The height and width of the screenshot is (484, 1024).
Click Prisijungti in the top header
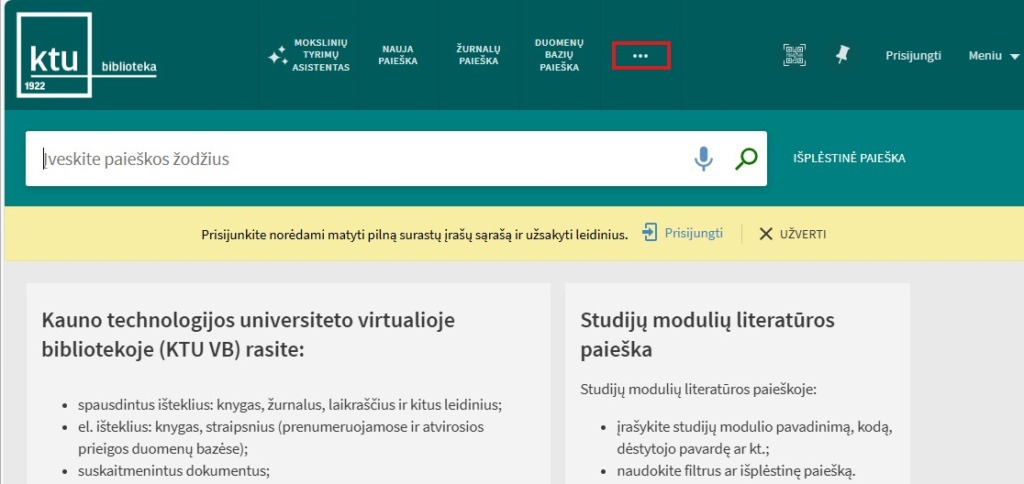tap(913, 56)
